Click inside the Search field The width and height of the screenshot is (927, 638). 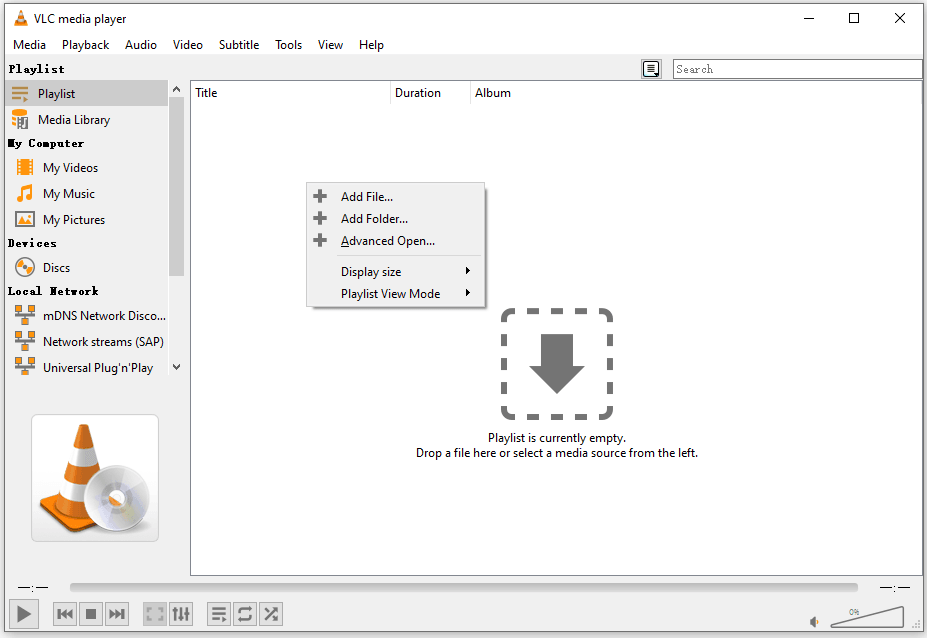pos(797,68)
